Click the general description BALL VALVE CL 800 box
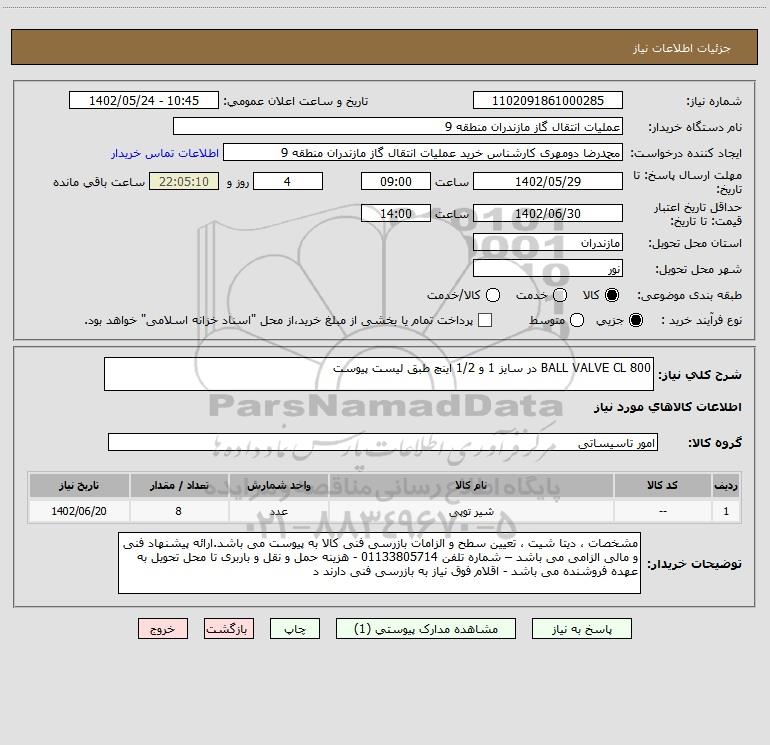The width and height of the screenshot is (770, 745). tap(379, 374)
